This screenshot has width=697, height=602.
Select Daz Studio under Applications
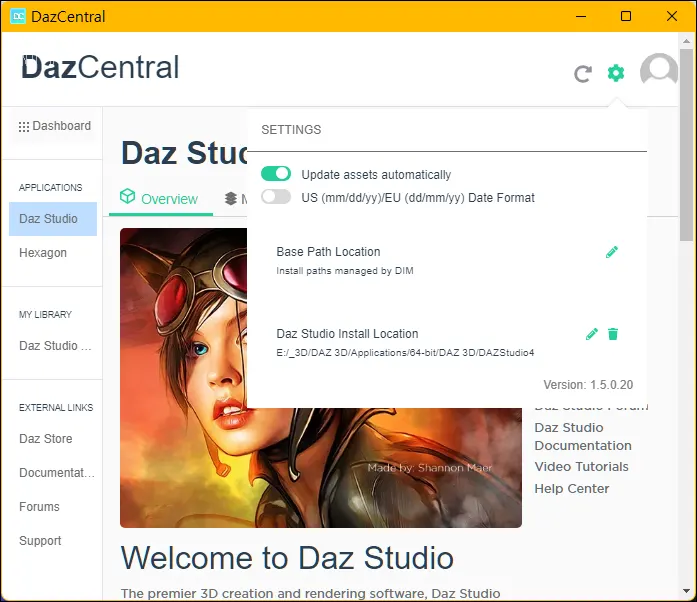pos(53,219)
